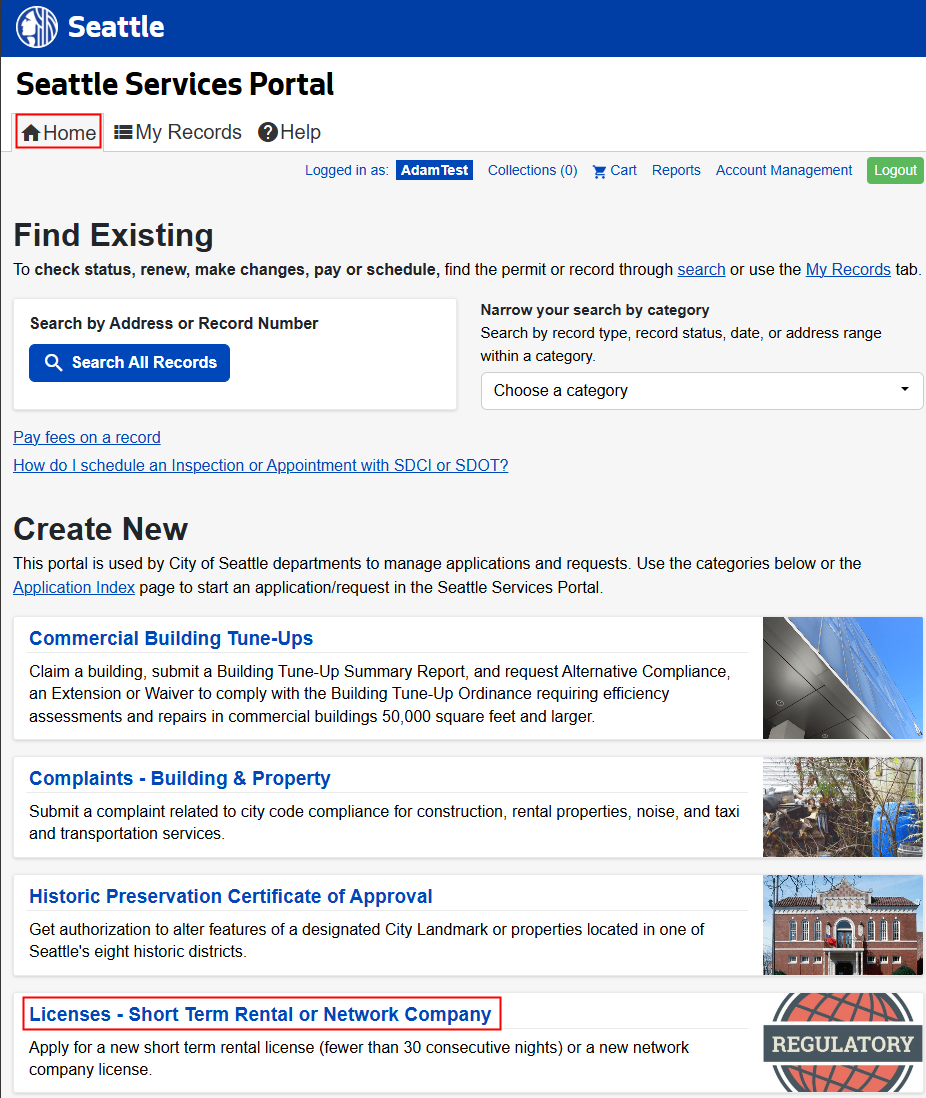Click the magnifier icon on Search All Records
Screen dimensions: 926x1098
pyautogui.click(x=55, y=362)
